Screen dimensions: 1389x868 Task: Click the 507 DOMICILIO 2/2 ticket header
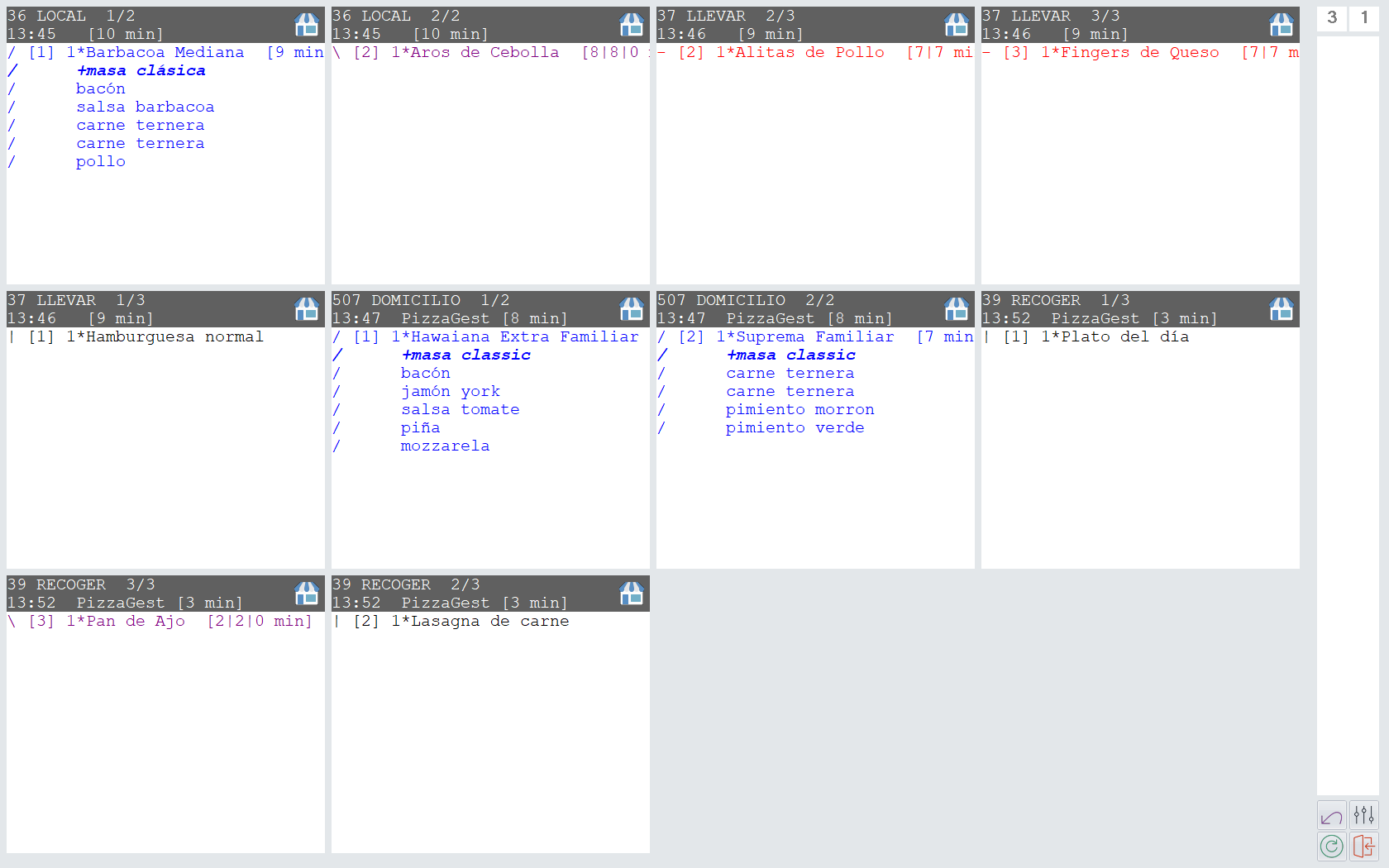click(x=794, y=309)
